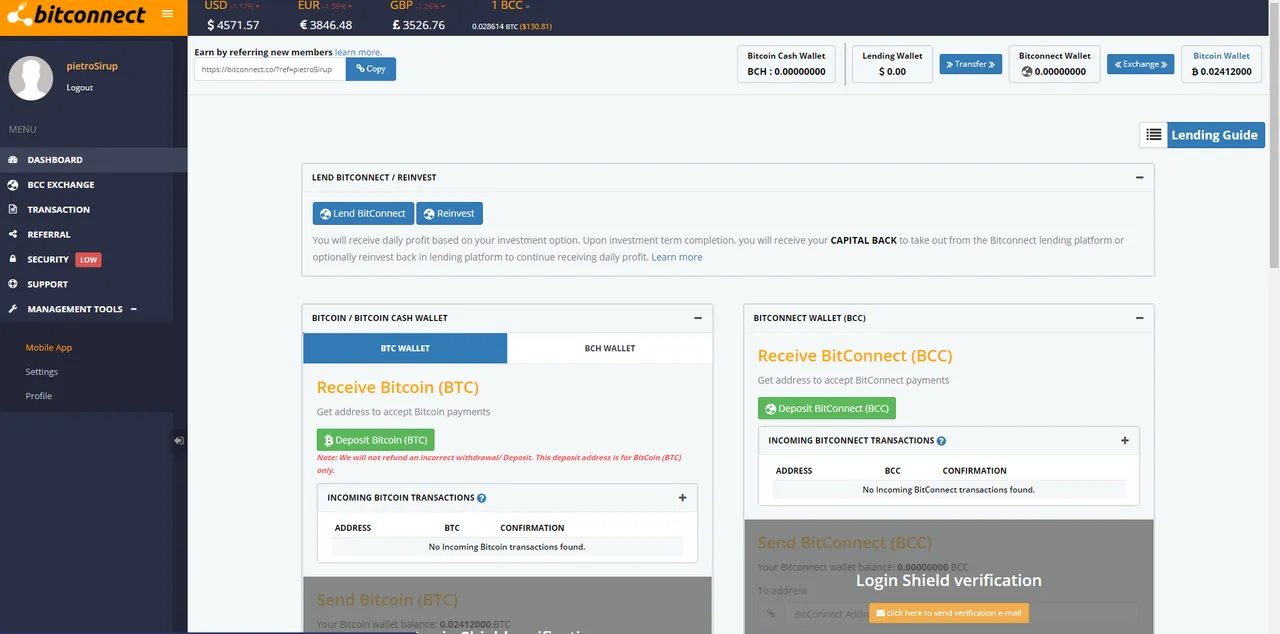1280x634 pixels.
Task: Open the Profile page
Action: point(39,396)
